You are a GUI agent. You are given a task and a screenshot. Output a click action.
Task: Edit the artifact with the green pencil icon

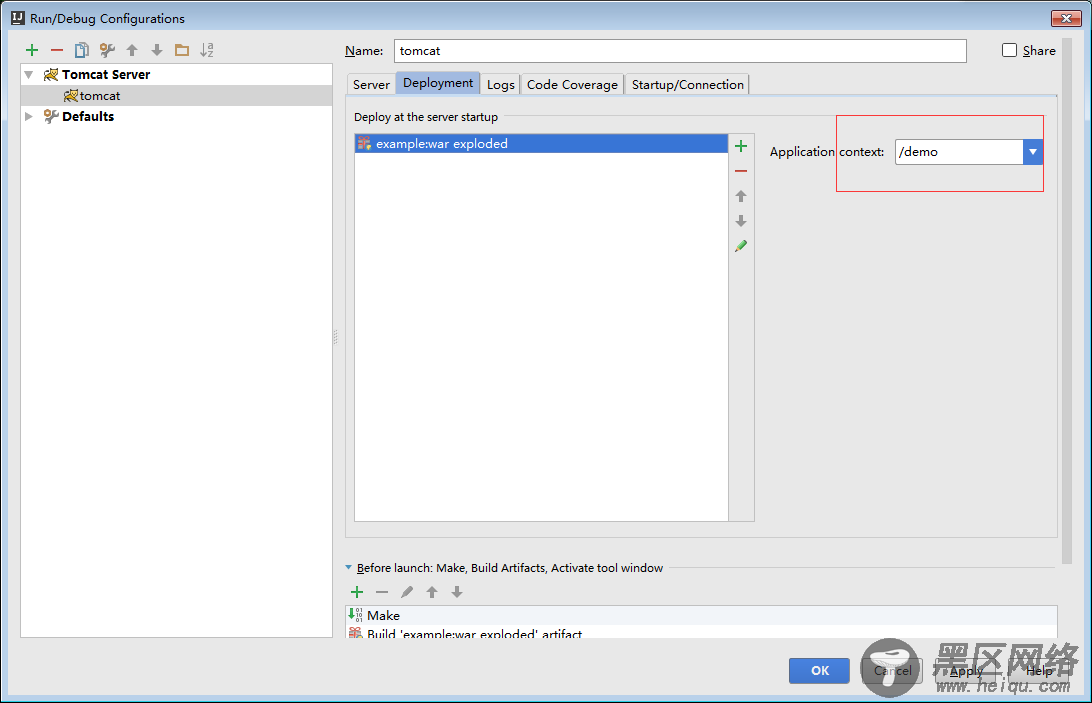pyautogui.click(x=741, y=246)
